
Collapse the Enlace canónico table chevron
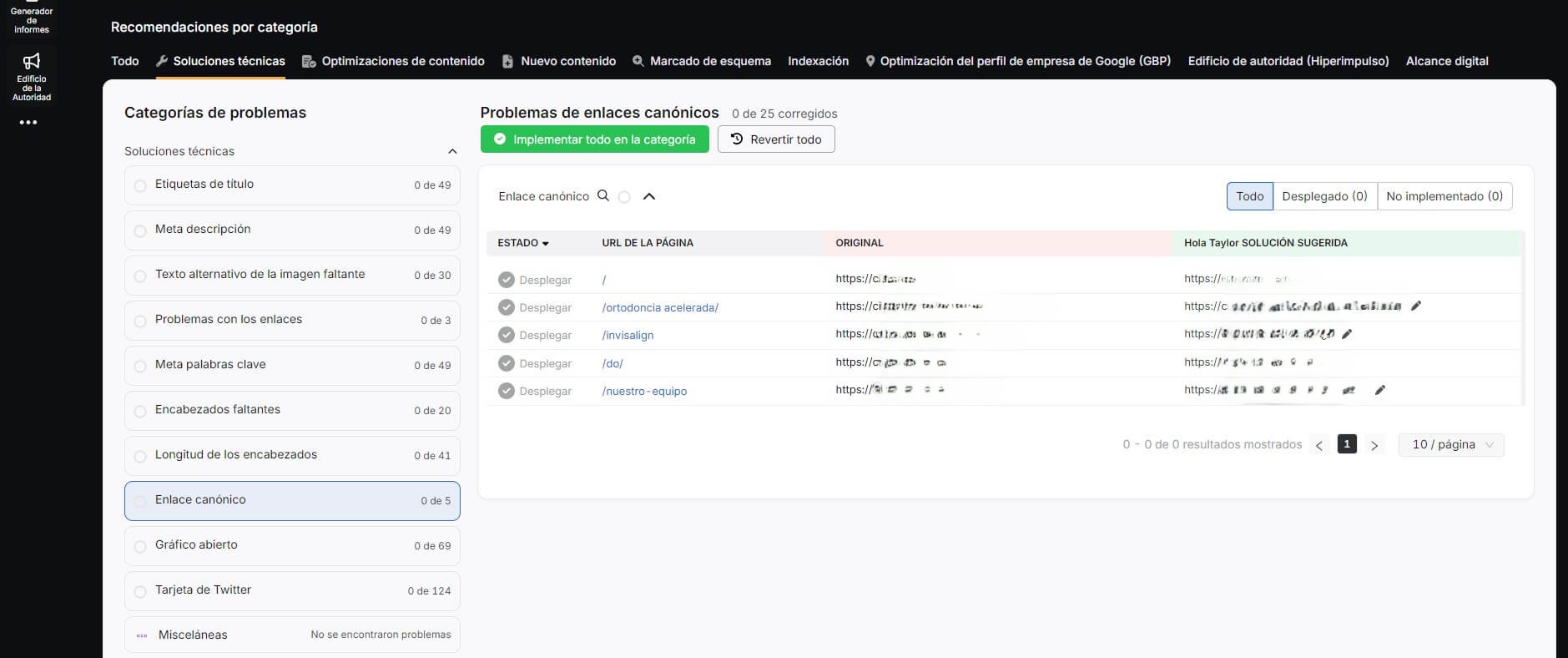pos(649,196)
